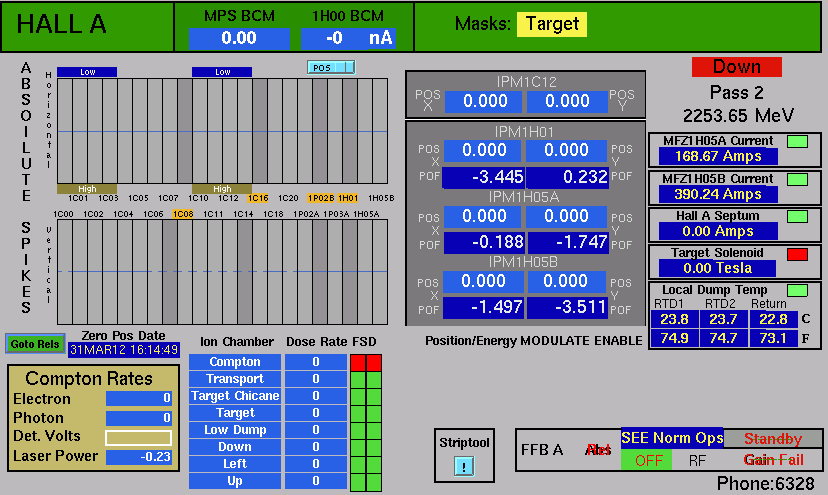Screen dimensions: 828x495
Task: Click RTD2 Celsius value 23.7
Action: tap(723, 320)
